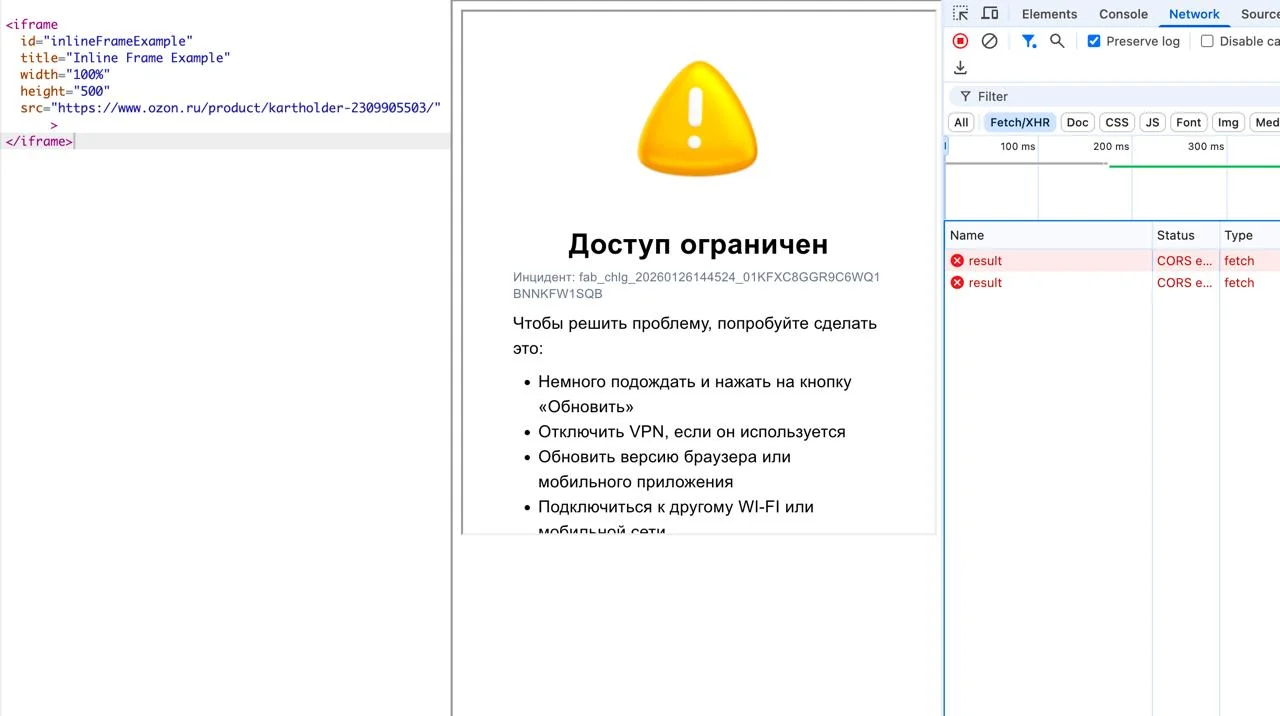Select the second failed result request
Screen dimensions: 1280x716
(985, 283)
